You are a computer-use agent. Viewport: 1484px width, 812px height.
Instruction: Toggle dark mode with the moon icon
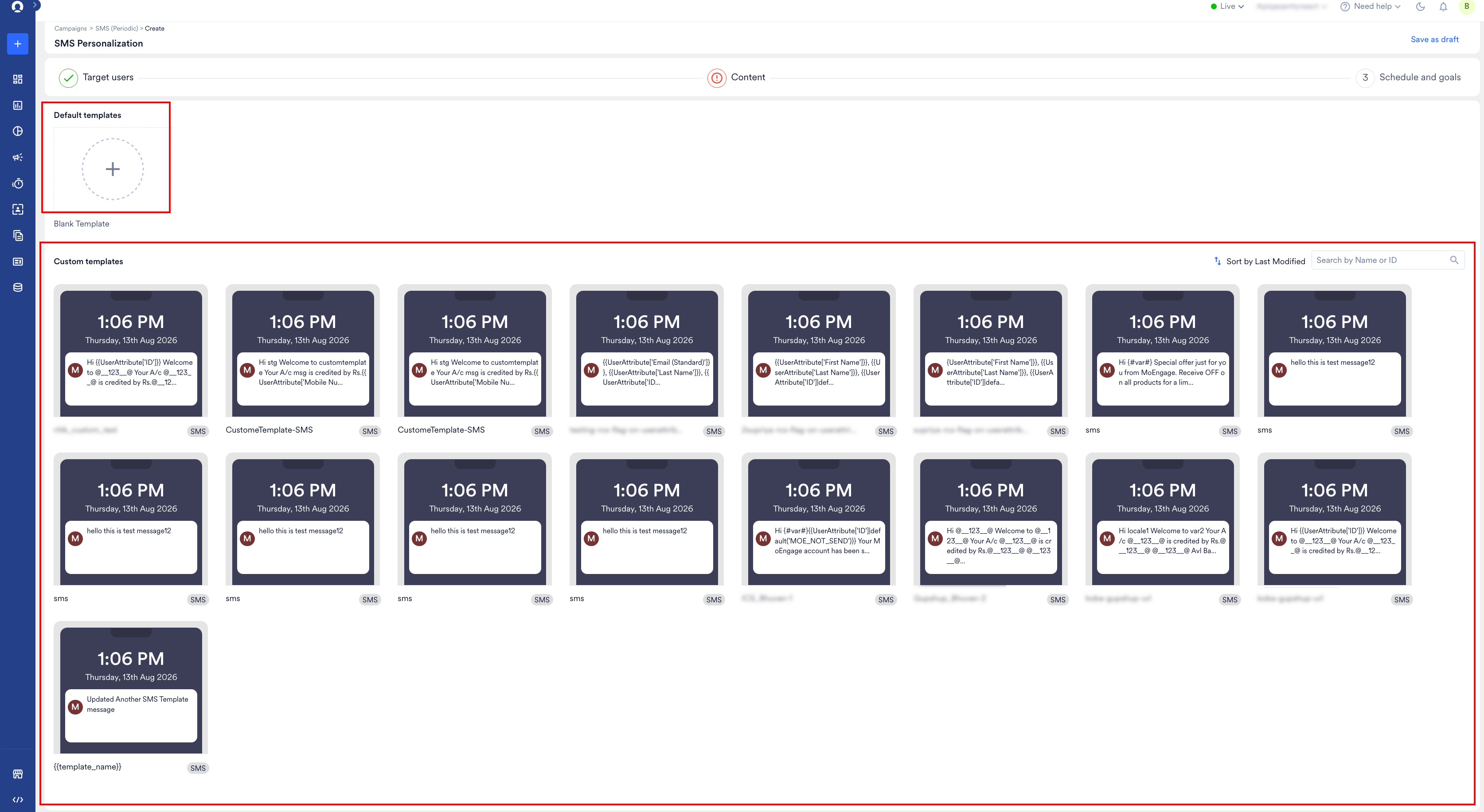[1420, 6]
